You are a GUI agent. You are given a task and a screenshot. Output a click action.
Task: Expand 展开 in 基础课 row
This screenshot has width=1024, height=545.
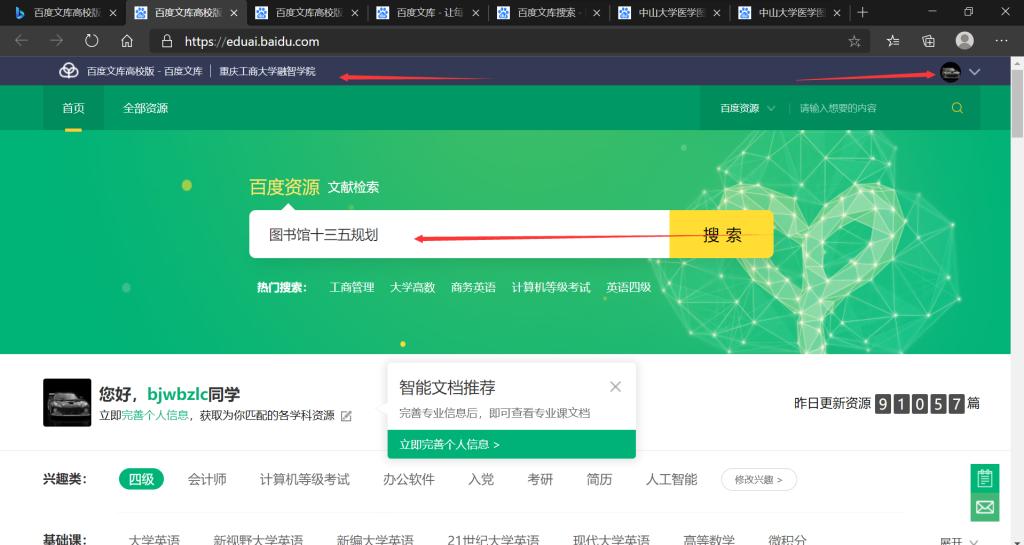pyautogui.click(x=958, y=540)
